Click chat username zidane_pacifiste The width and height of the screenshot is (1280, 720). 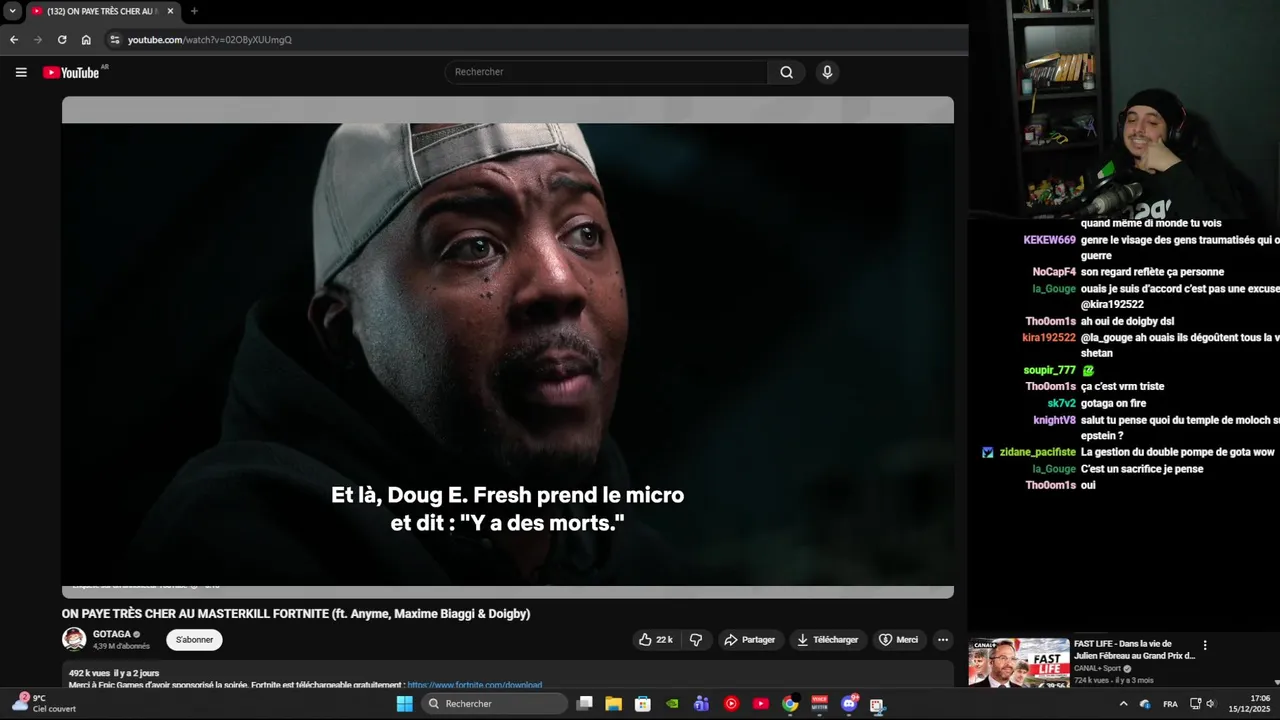click(1038, 452)
